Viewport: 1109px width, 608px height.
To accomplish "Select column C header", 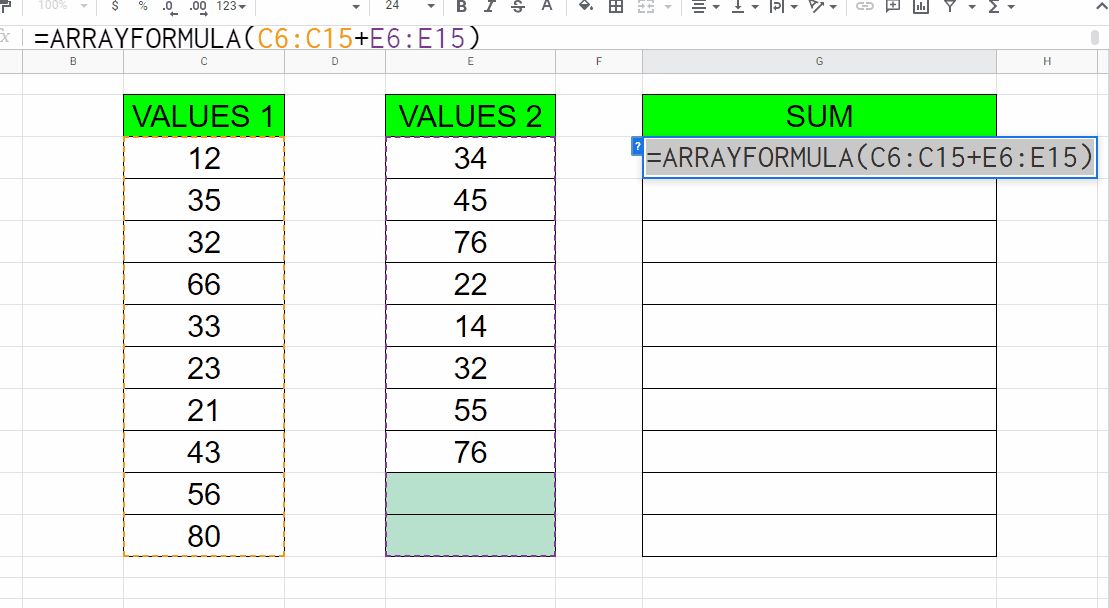I will pyautogui.click(x=204, y=62).
